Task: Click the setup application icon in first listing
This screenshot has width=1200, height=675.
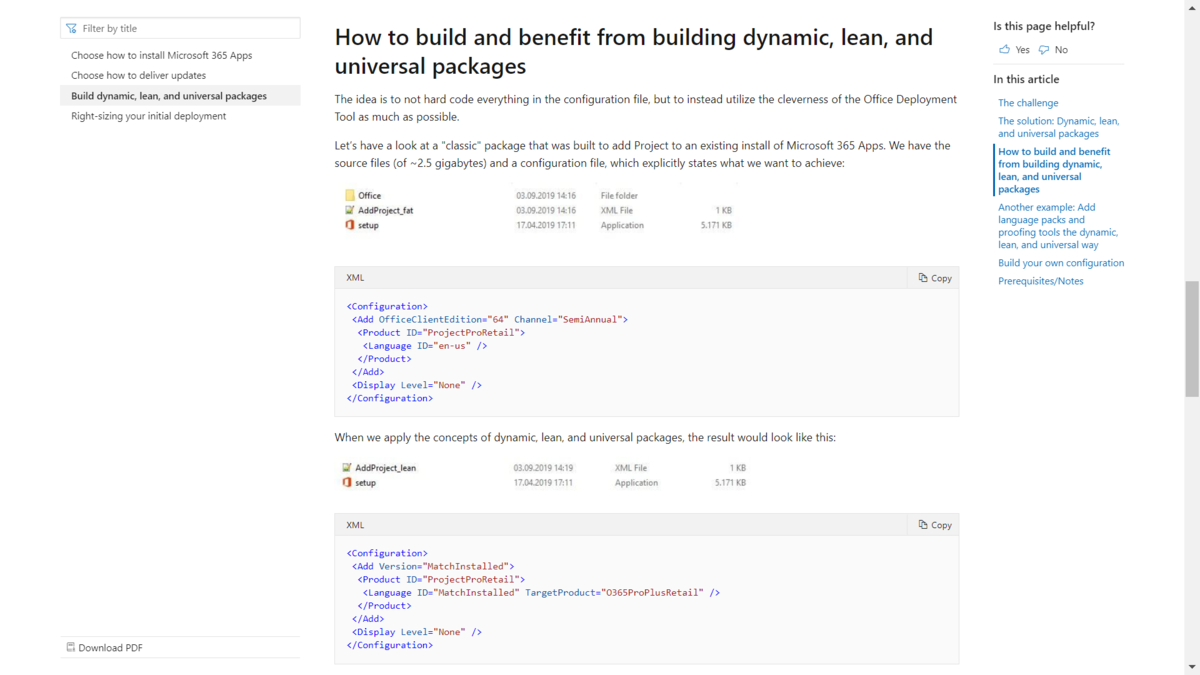Action: tap(349, 225)
